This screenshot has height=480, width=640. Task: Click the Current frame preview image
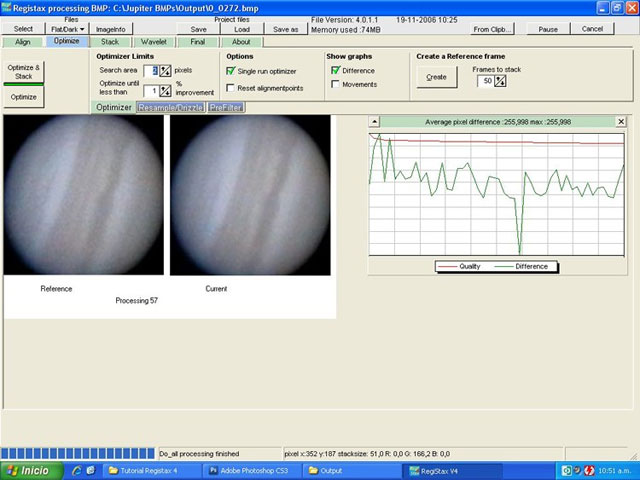pyautogui.click(x=250, y=195)
